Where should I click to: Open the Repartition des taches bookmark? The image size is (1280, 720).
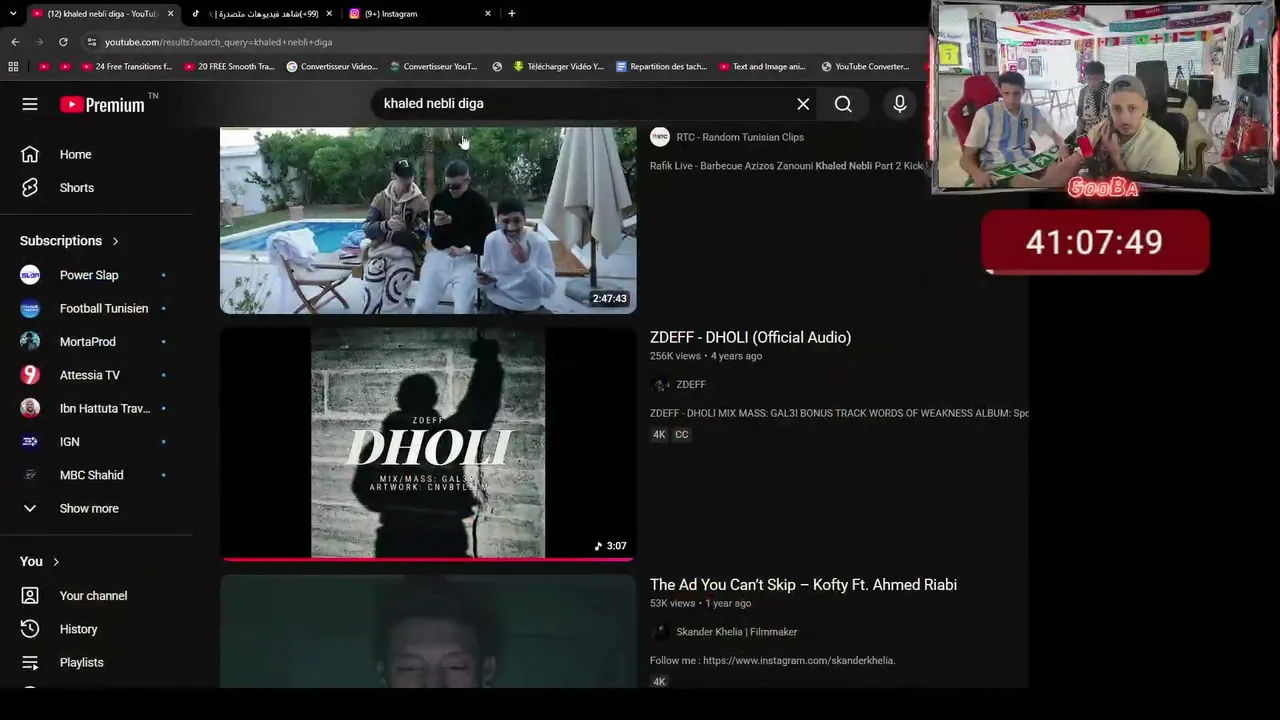click(661, 67)
